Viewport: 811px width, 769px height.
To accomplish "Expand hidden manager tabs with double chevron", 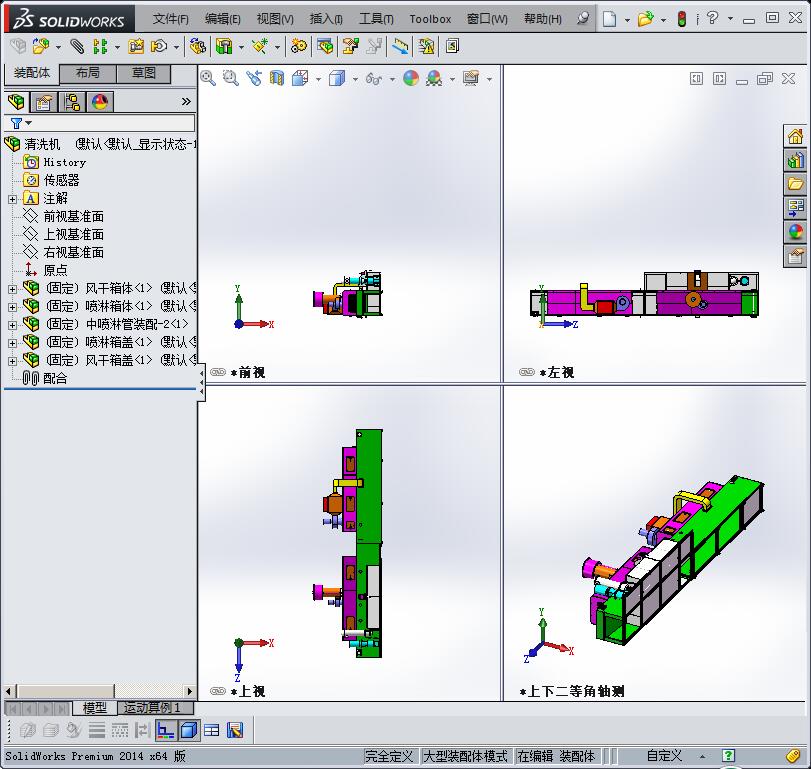I will pyautogui.click(x=186, y=102).
